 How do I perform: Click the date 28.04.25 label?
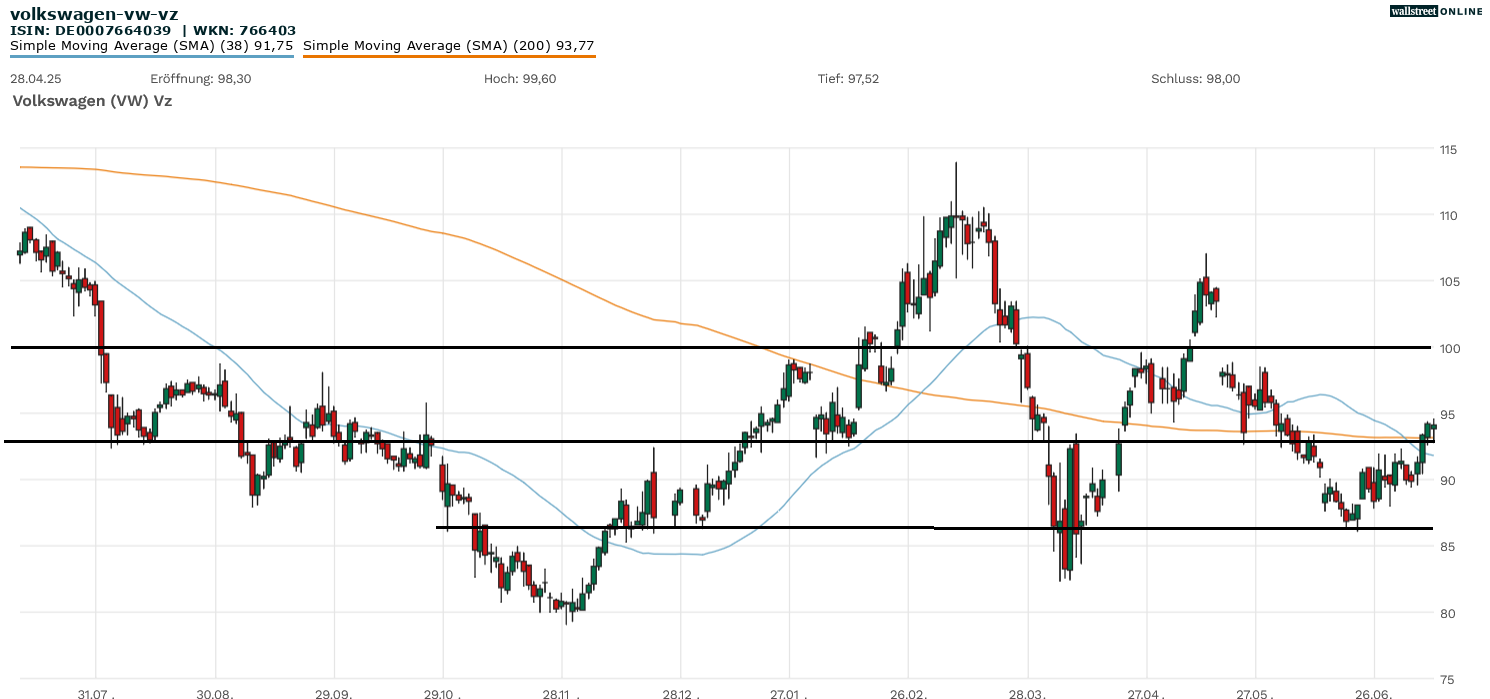36,78
